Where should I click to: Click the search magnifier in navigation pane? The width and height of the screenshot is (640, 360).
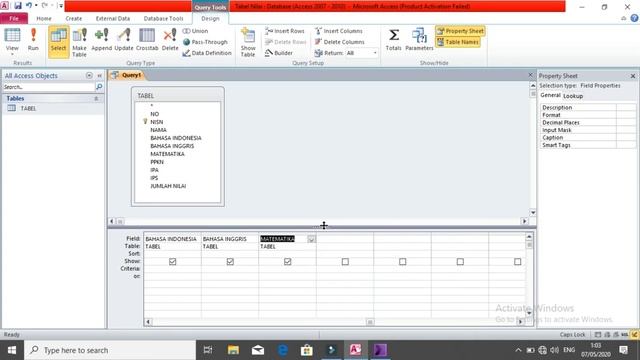pyautogui.click(x=99, y=87)
